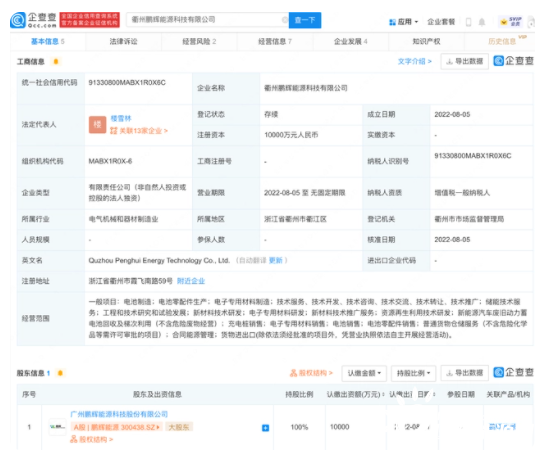Open the 股权结构 link above shareholder table
Image resolution: width=543 pixels, height=450 pixels.
pyautogui.click(x=311, y=373)
